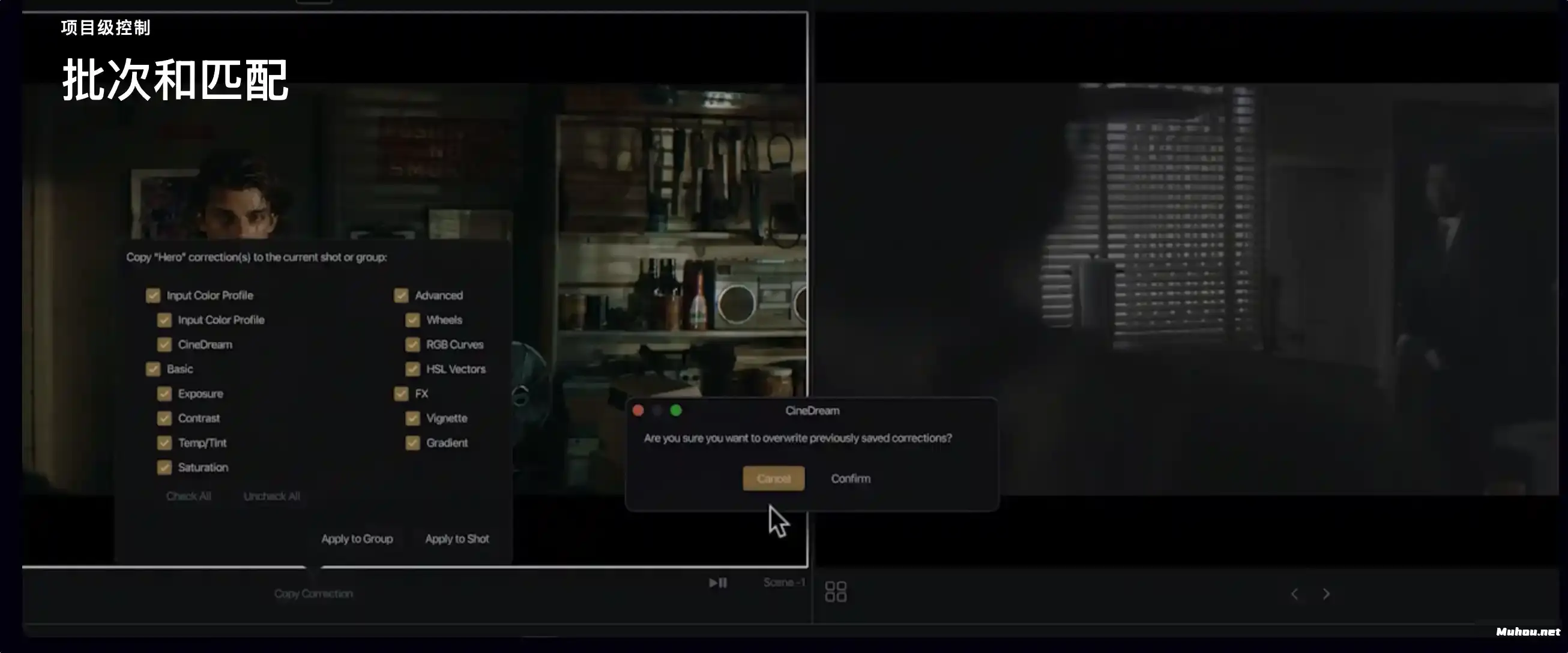1568x653 pixels.
Task: Toggle the FX group checkbox
Action: (401, 394)
